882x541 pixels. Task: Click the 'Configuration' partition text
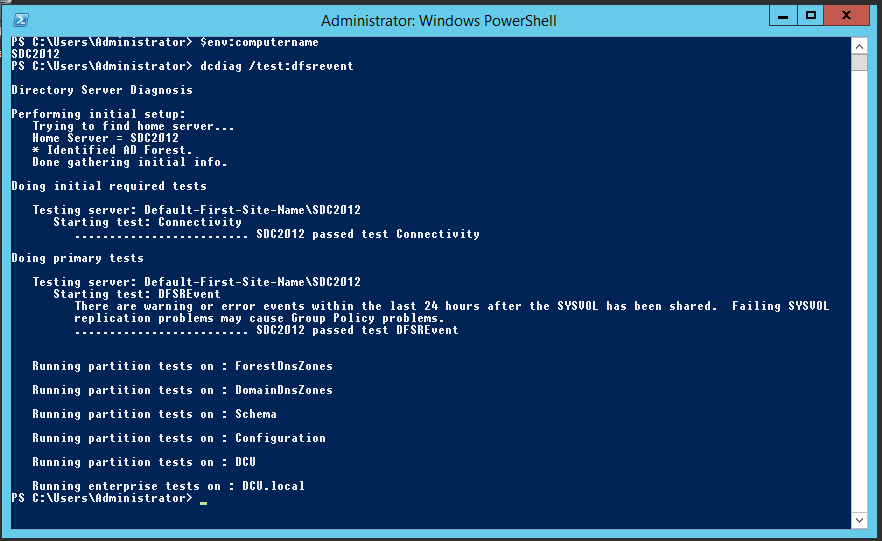(x=280, y=438)
